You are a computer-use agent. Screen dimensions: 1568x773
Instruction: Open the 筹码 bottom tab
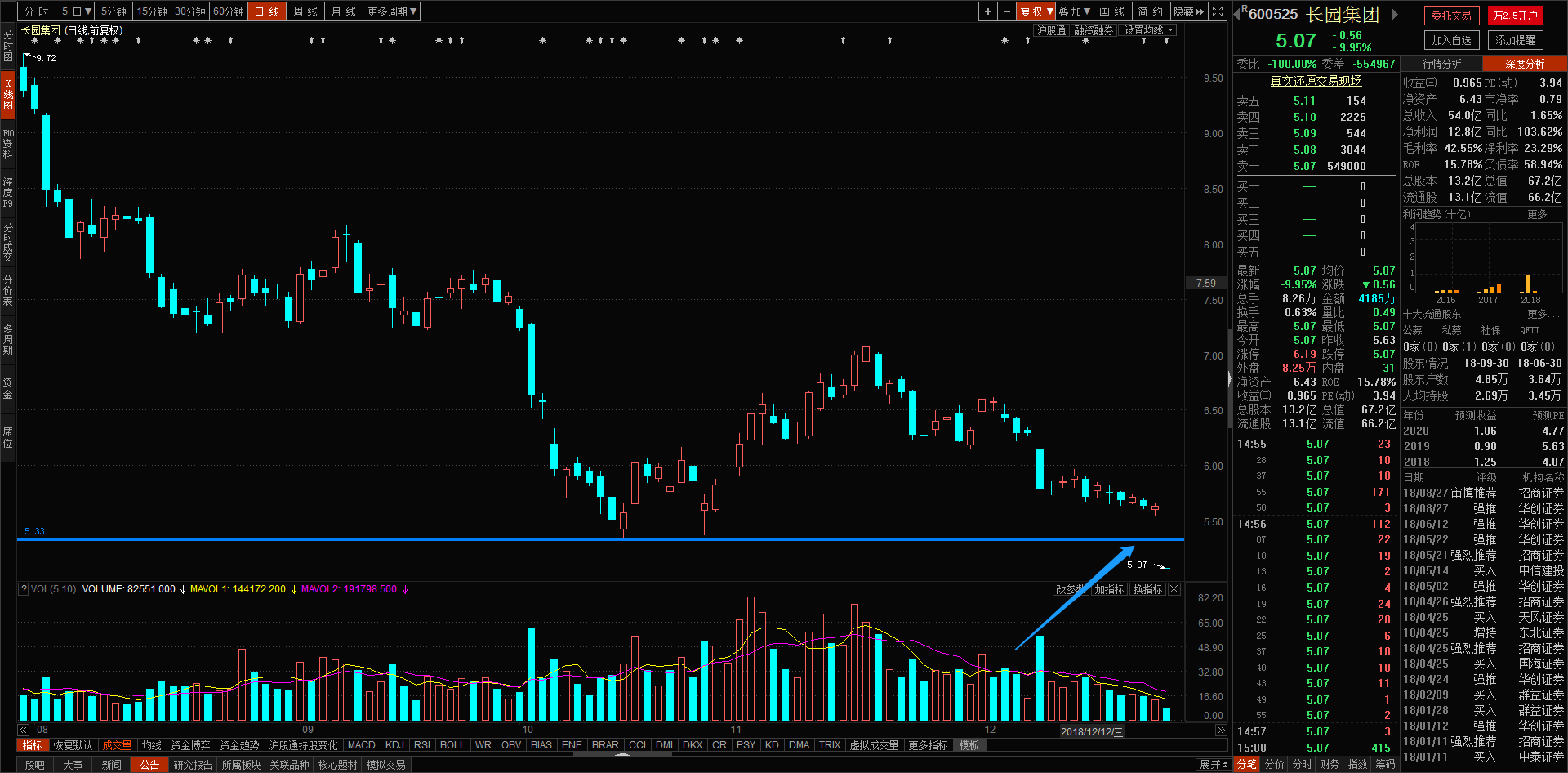tap(1386, 765)
